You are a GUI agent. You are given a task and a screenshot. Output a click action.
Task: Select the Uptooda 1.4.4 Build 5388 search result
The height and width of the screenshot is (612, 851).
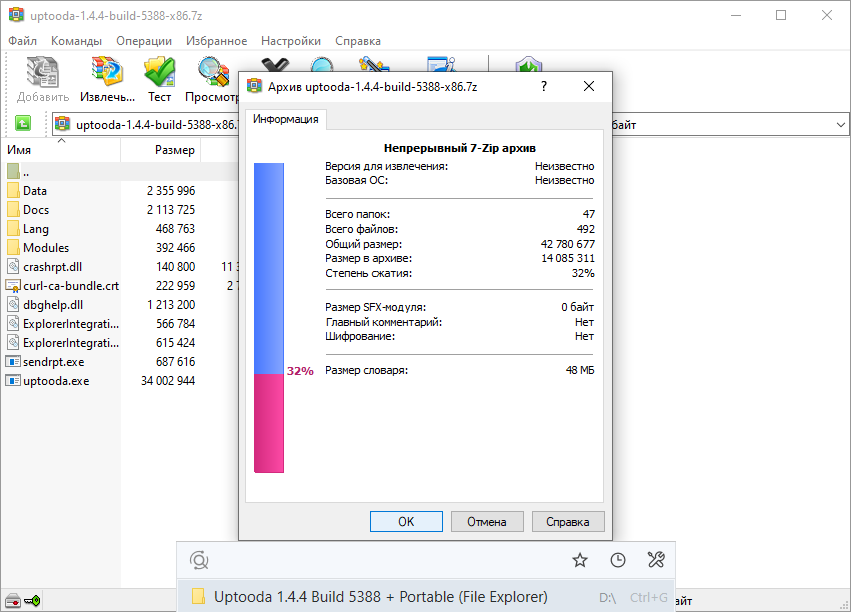(x=426, y=597)
